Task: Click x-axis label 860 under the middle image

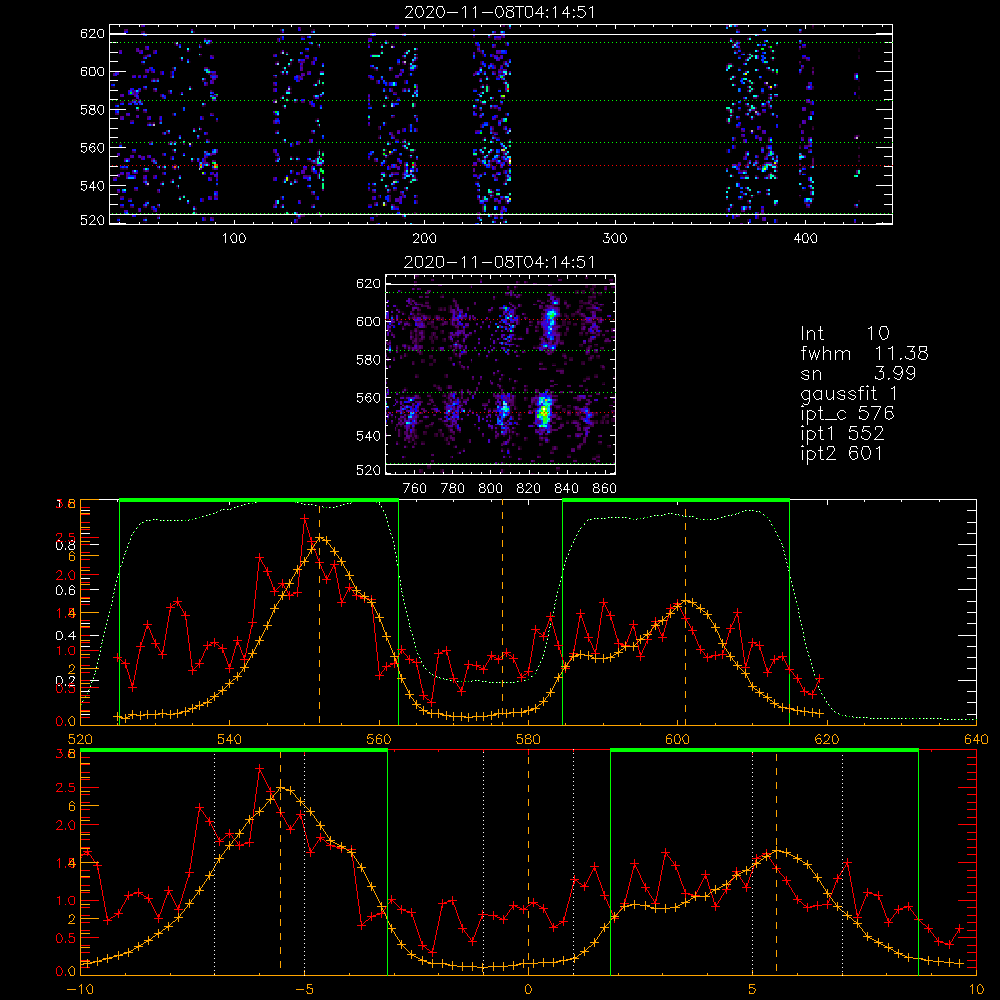Action: (605, 489)
